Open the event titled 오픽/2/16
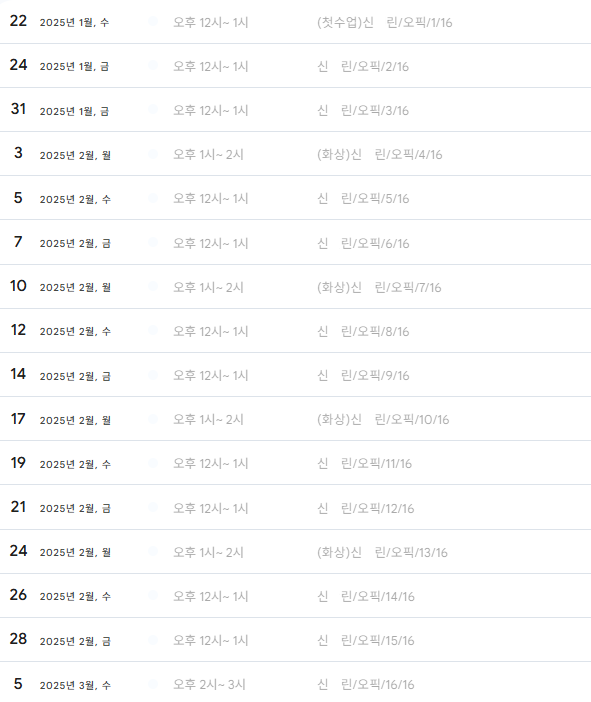The image size is (591, 702). pos(363,66)
